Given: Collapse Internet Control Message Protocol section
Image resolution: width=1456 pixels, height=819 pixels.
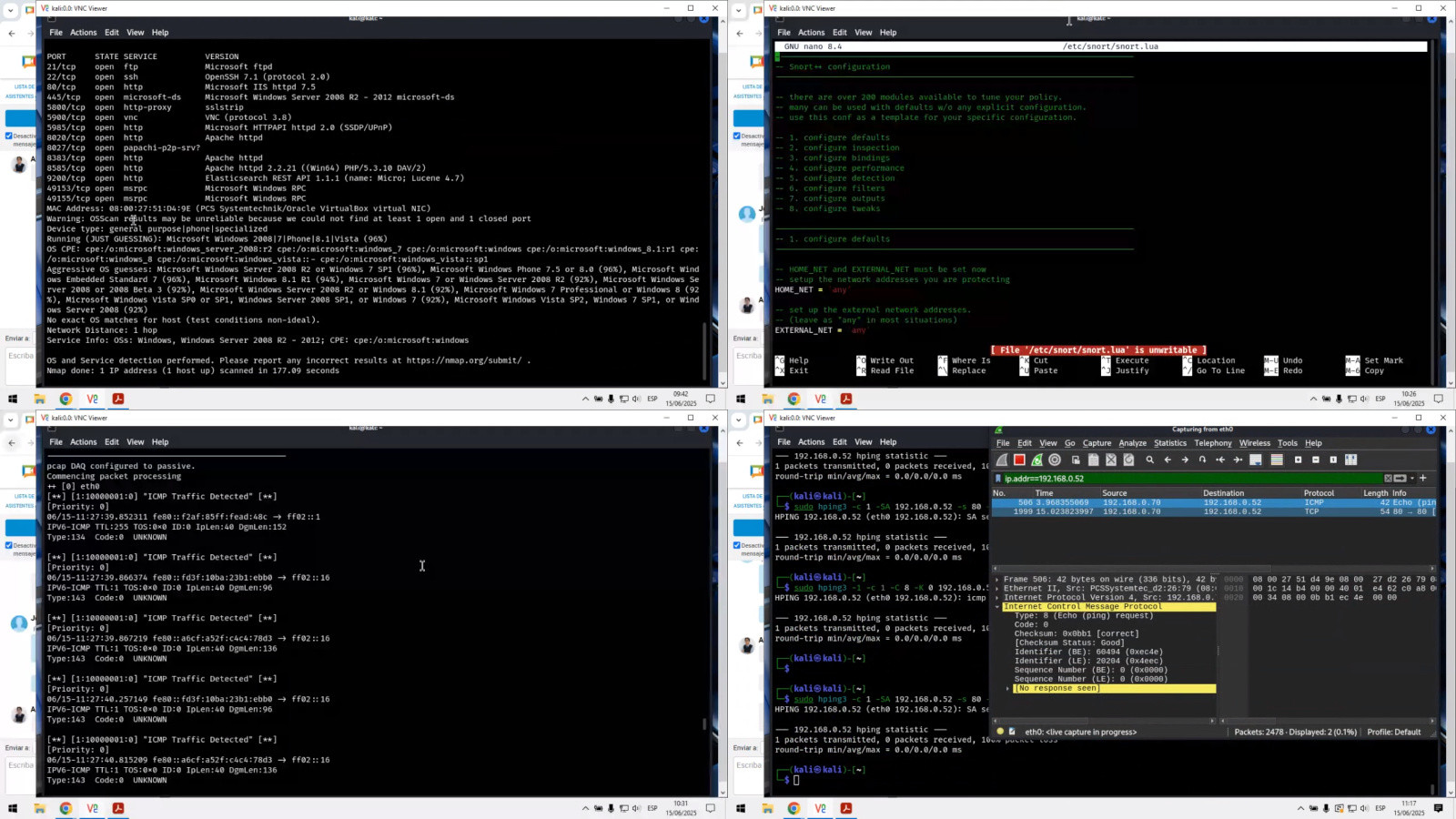Looking at the screenshot, I should point(997,607).
